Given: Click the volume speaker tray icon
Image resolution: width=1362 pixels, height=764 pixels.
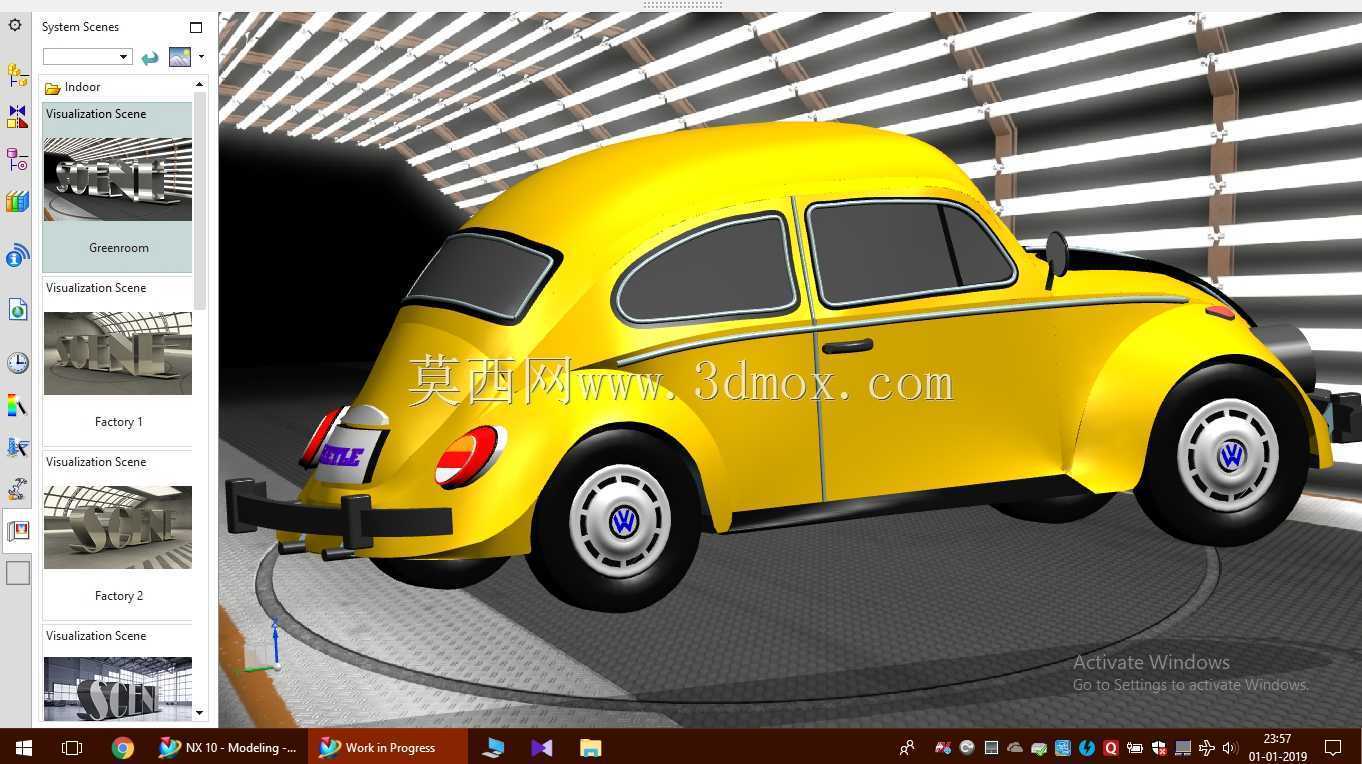Looking at the screenshot, I should click(1230, 747).
